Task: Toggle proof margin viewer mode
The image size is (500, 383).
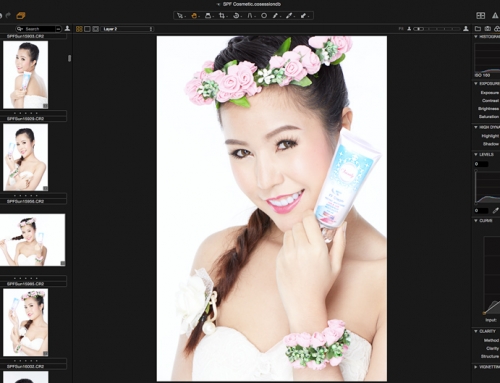Action: coord(96,29)
